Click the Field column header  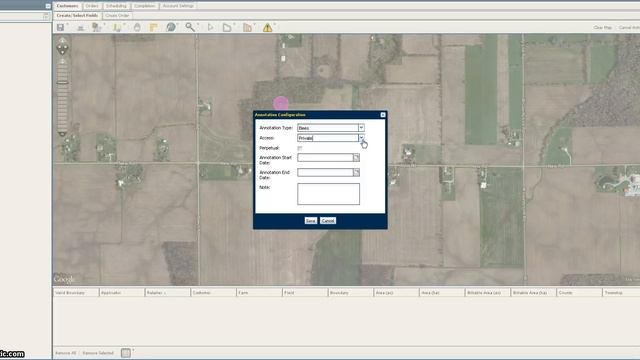click(304, 293)
